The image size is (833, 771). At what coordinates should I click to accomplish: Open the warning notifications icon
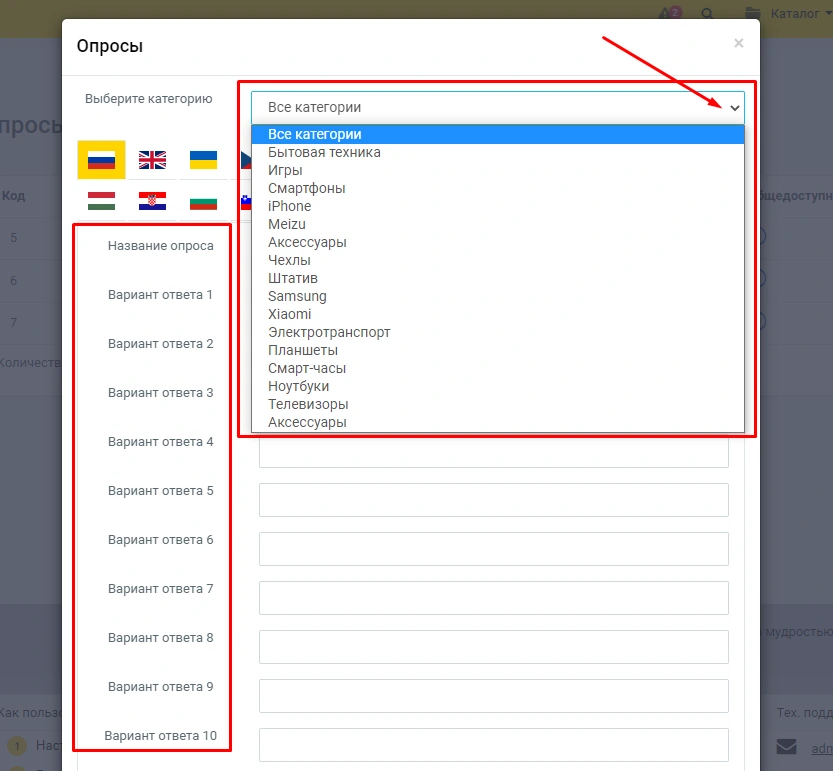pos(669,14)
